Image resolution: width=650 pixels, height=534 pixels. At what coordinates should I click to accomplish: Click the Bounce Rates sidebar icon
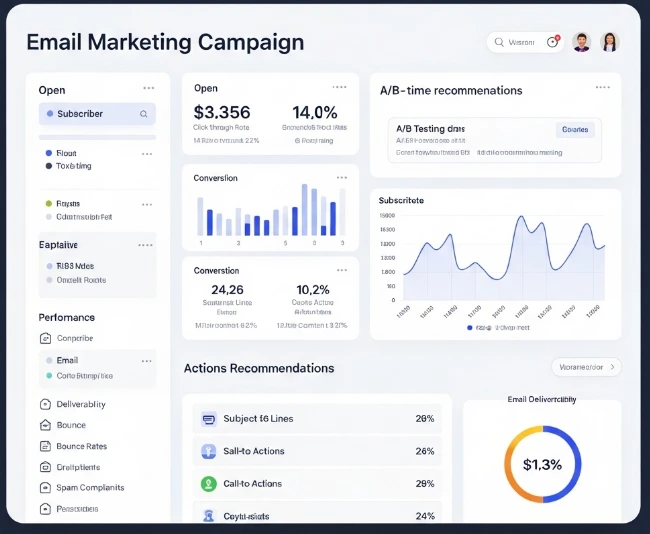(x=45, y=447)
